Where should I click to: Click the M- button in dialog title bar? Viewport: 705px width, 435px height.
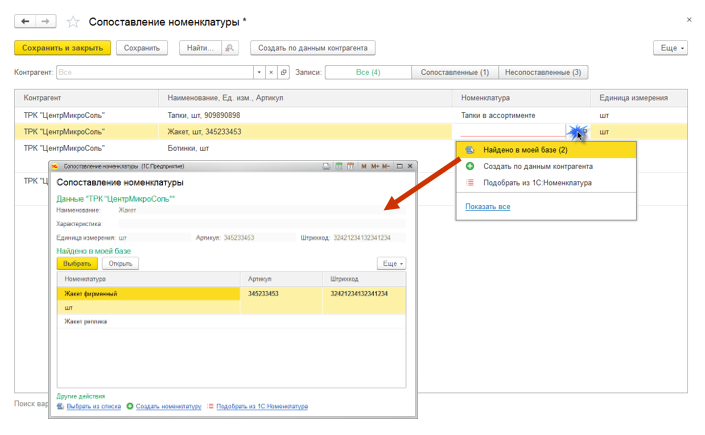(386, 166)
